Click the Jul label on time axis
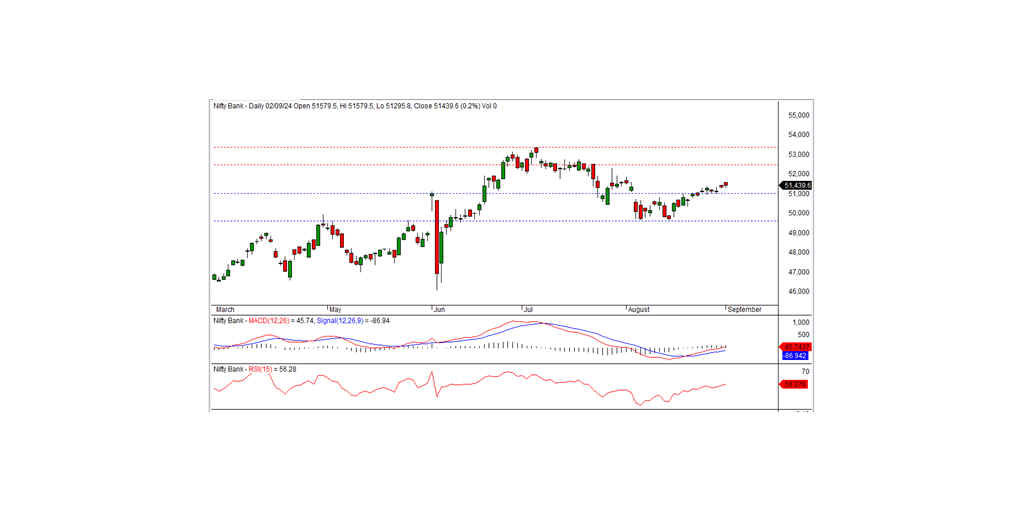Viewport: 1021px width, 524px height. (x=527, y=310)
